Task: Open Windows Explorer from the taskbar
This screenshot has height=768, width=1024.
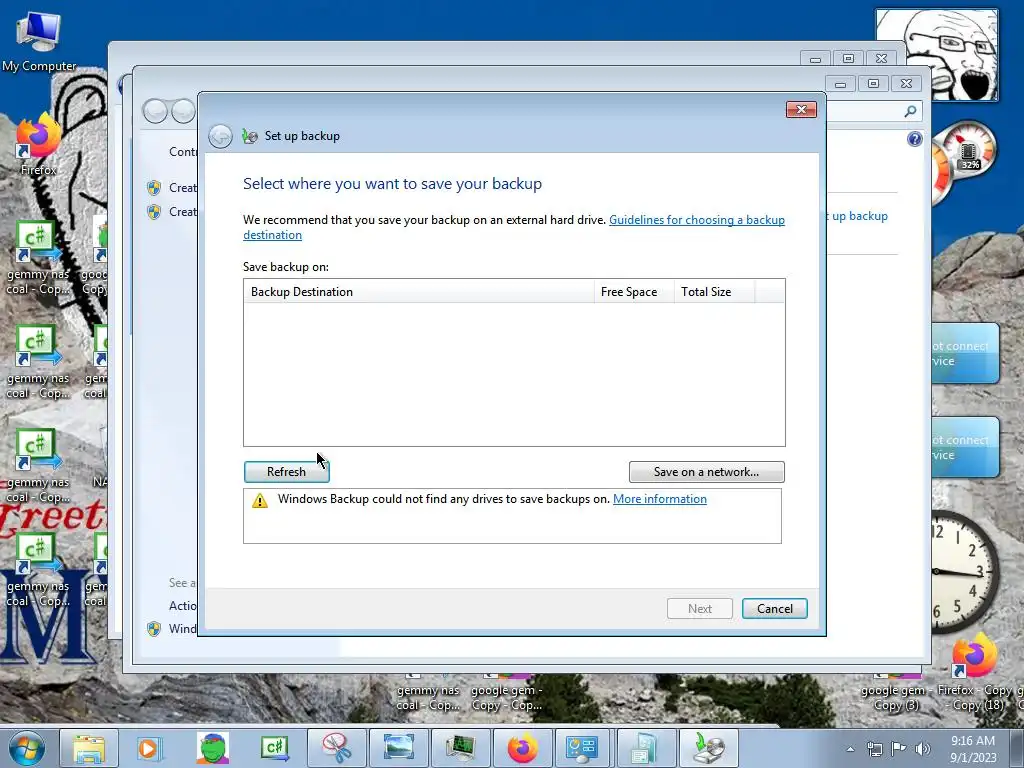Action: 89,748
